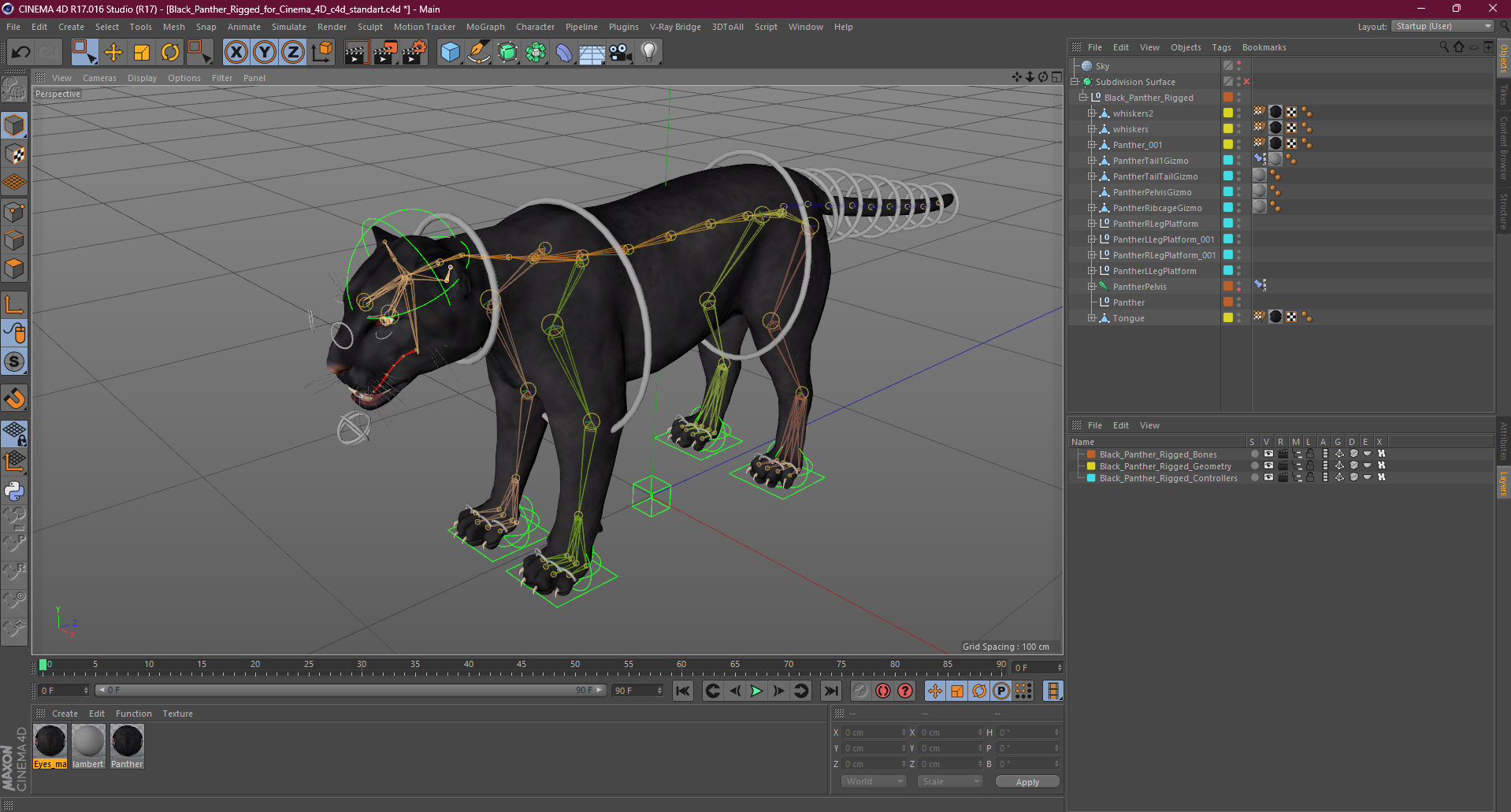The height and width of the screenshot is (812, 1511).
Task: Switch to Polygons mode
Action: 14,269
